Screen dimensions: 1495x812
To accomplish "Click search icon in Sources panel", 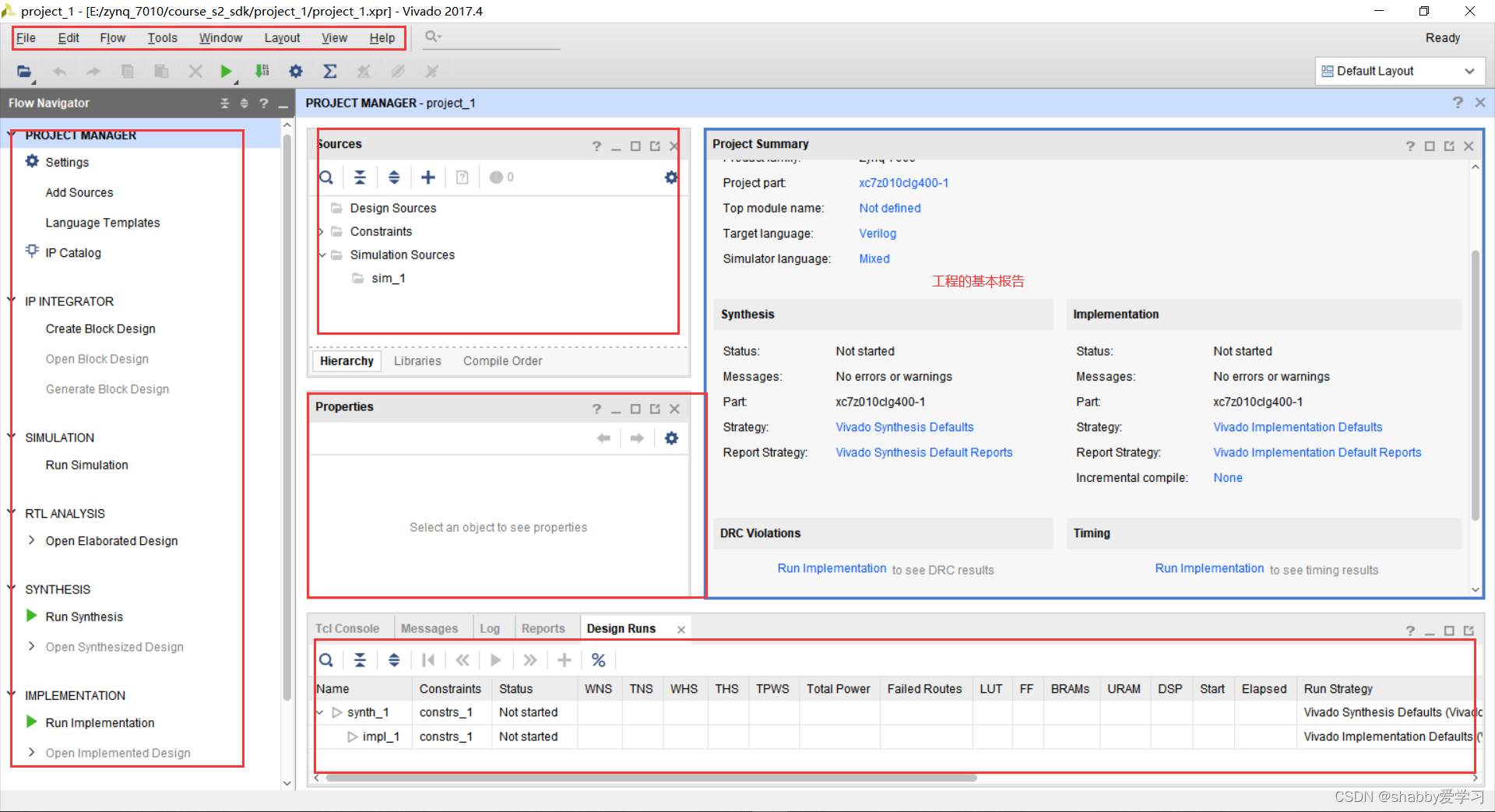I will [327, 178].
